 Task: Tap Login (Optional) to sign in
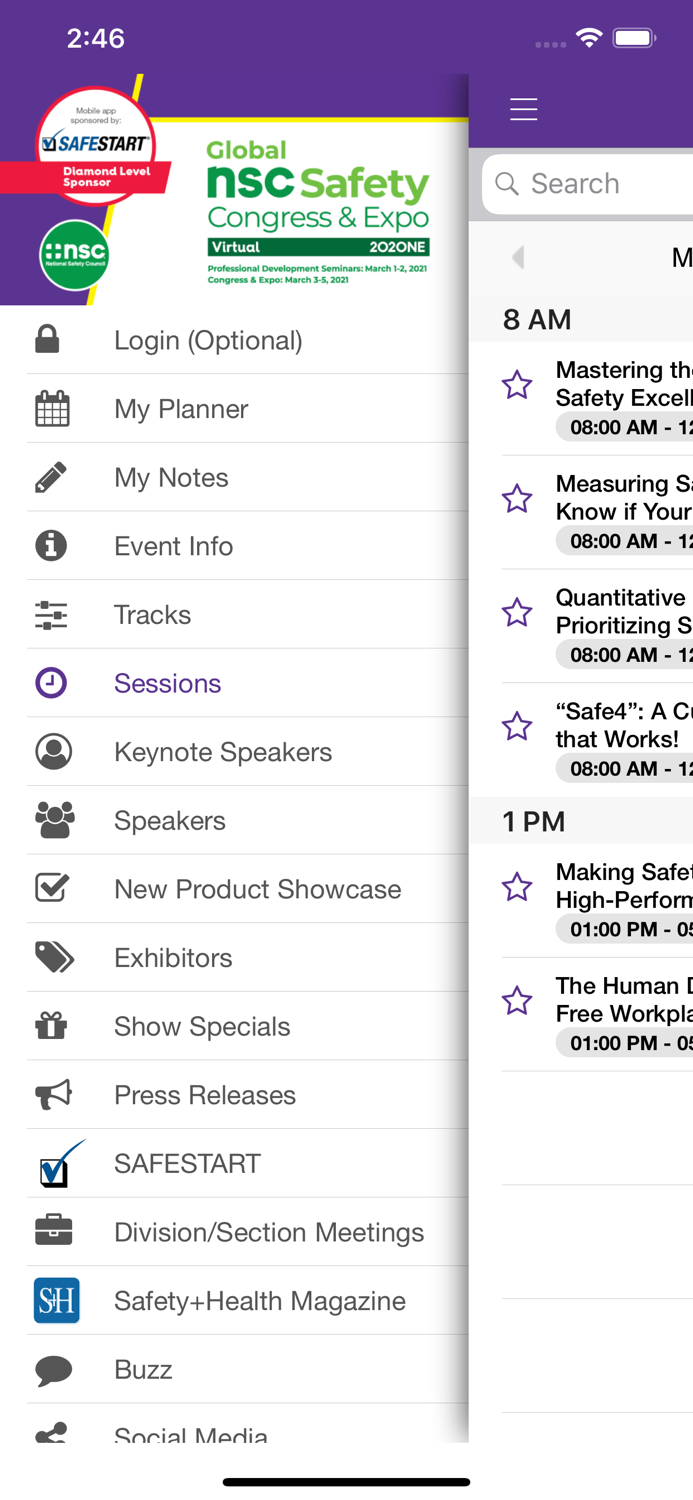tap(208, 340)
